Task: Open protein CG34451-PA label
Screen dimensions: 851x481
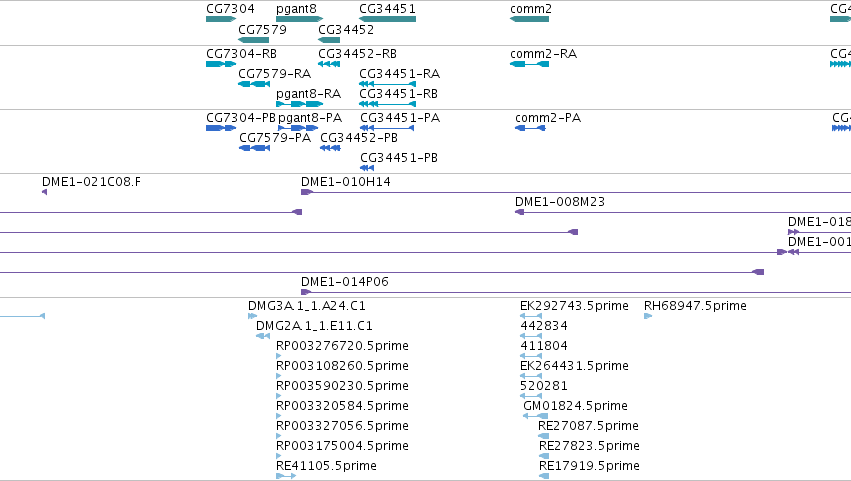Action: tap(400, 118)
